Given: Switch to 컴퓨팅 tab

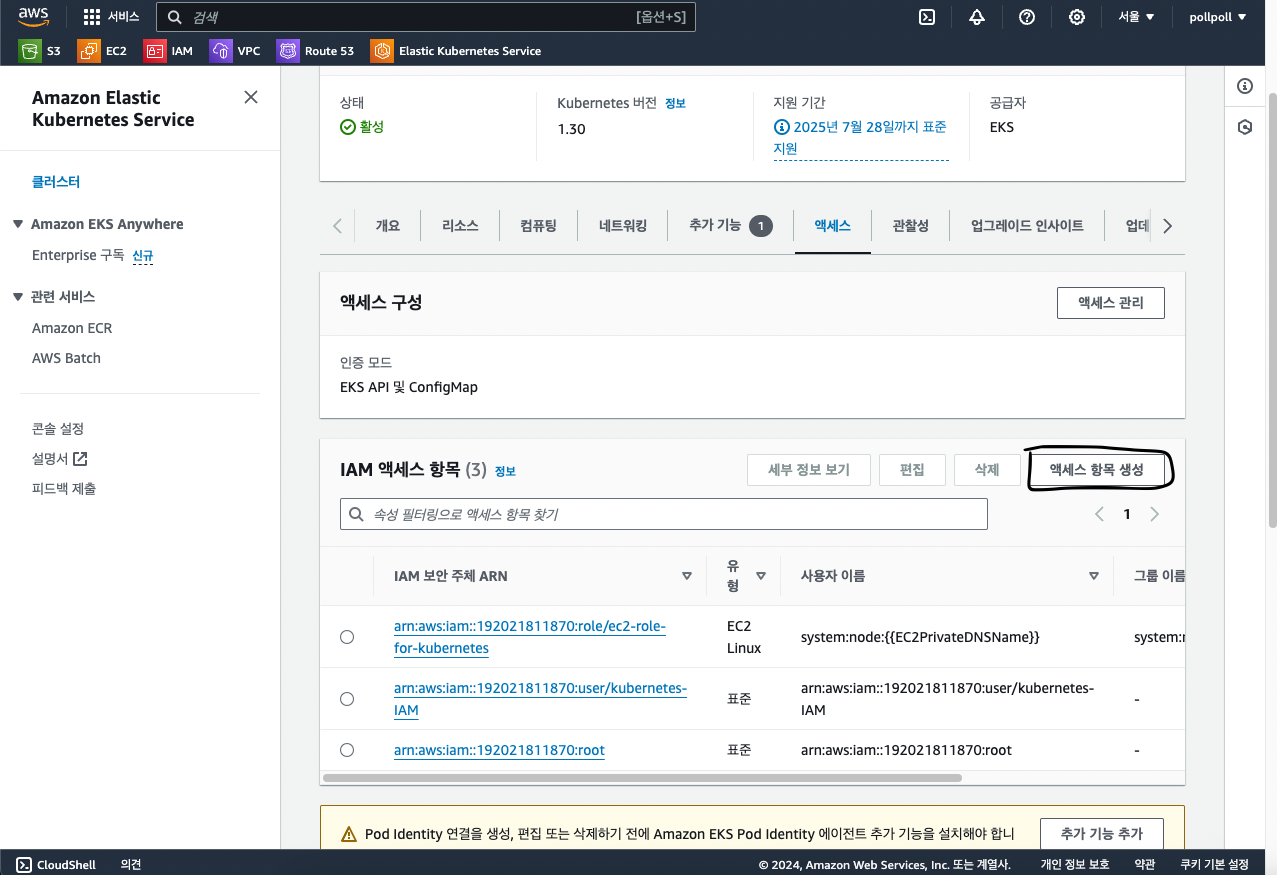Looking at the screenshot, I should [x=539, y=226].
